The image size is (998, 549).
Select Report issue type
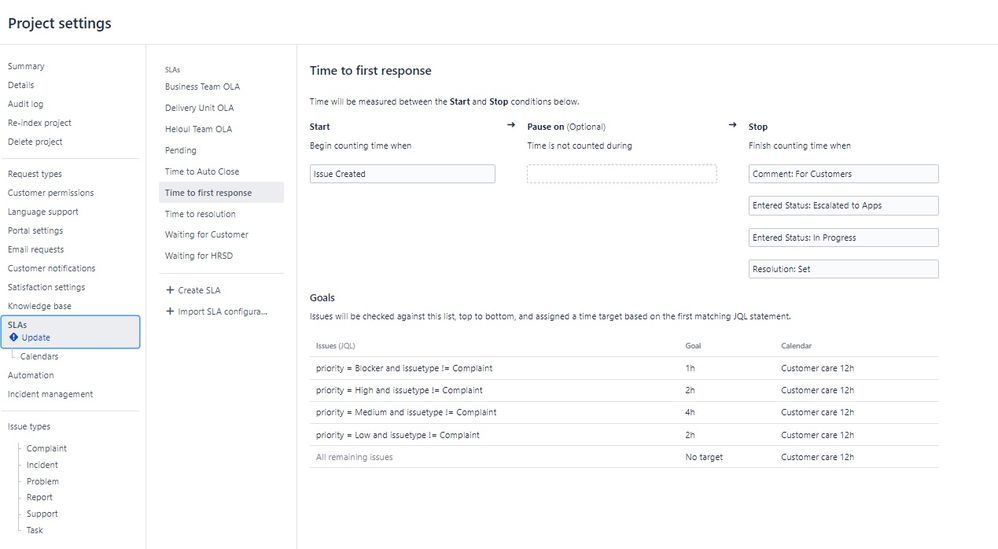click(39, 497)
